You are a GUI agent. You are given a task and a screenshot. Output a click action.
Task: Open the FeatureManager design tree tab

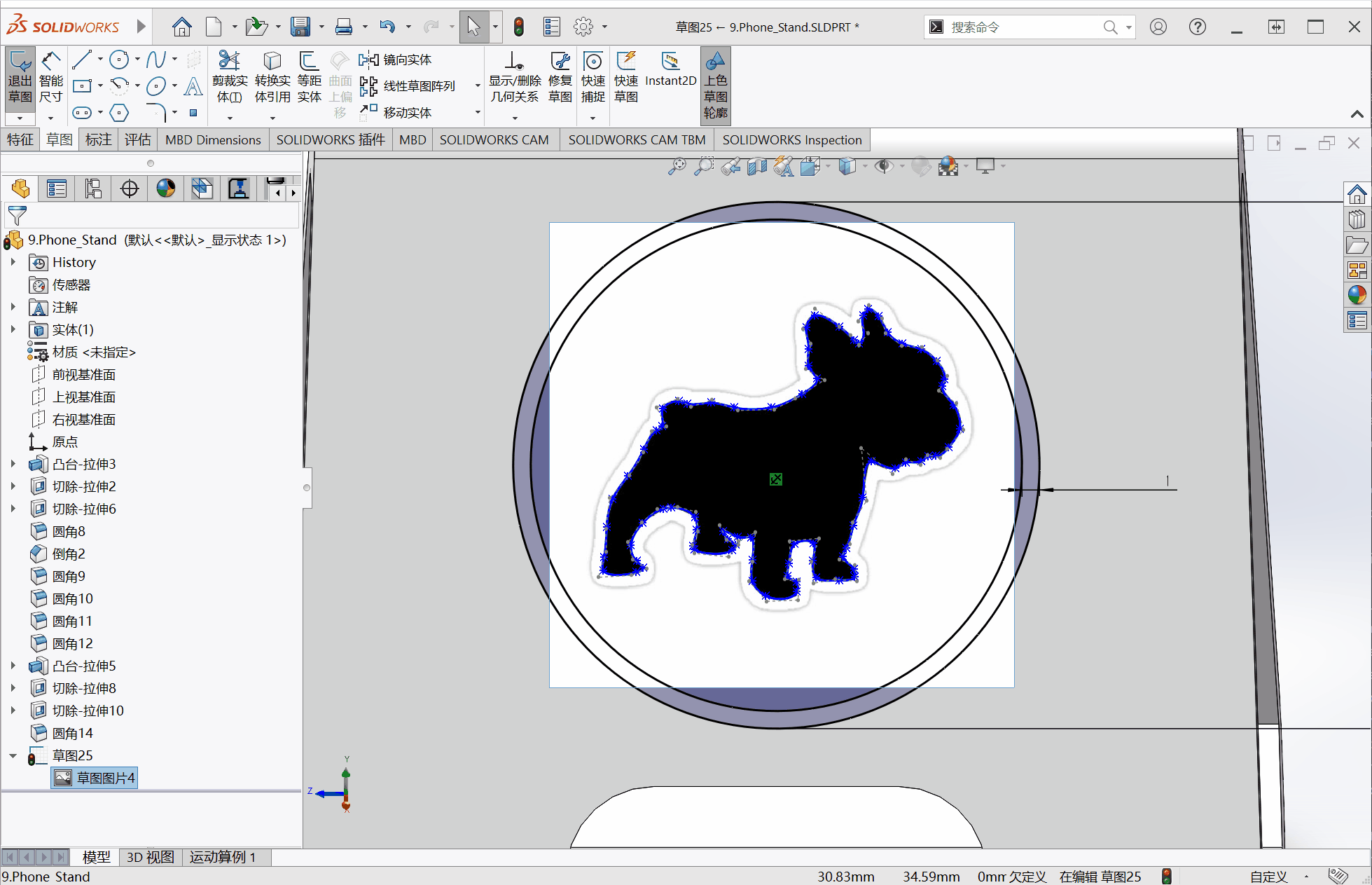[20, 188]
